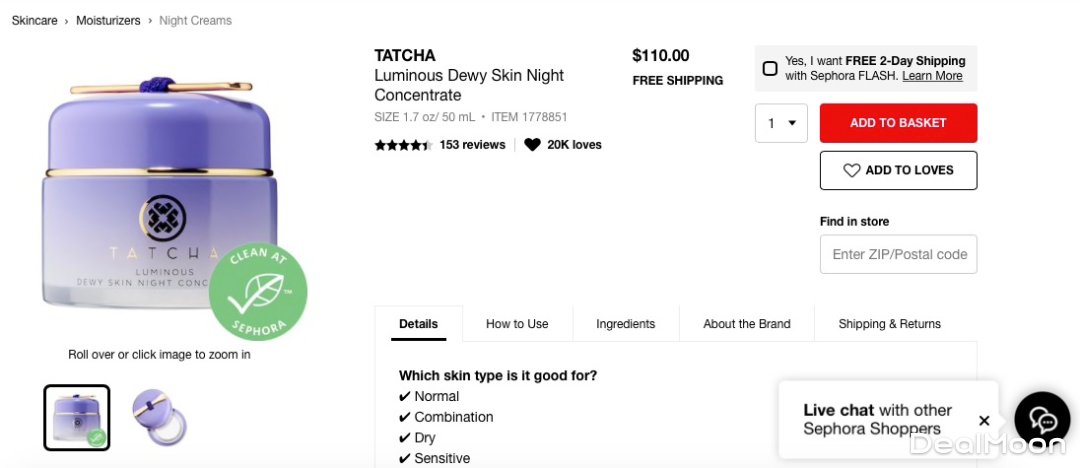Enable FREE 2-Day Shipping checkbox
This screenshot has width=1080, height=468.
point(770,69)
